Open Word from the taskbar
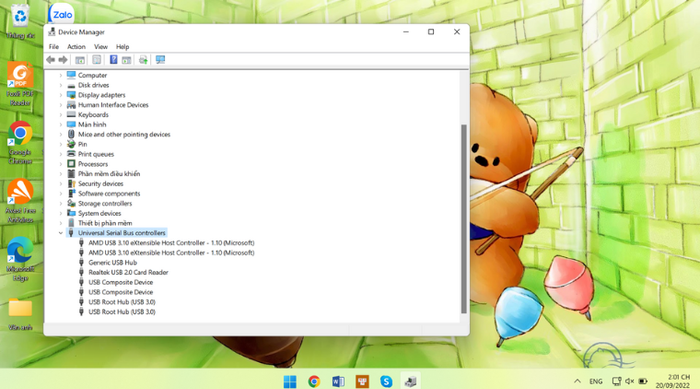 [x=338, y=381]
